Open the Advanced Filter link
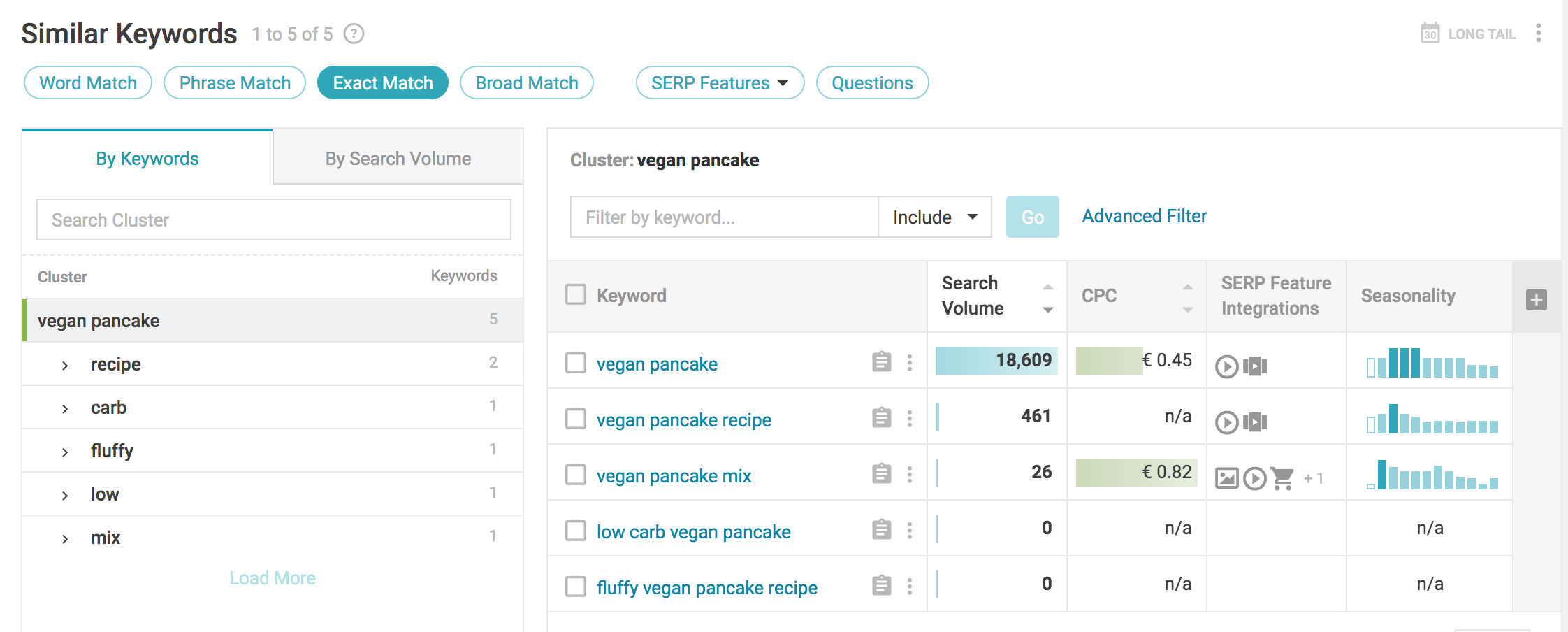 [x=1144, y=216]
